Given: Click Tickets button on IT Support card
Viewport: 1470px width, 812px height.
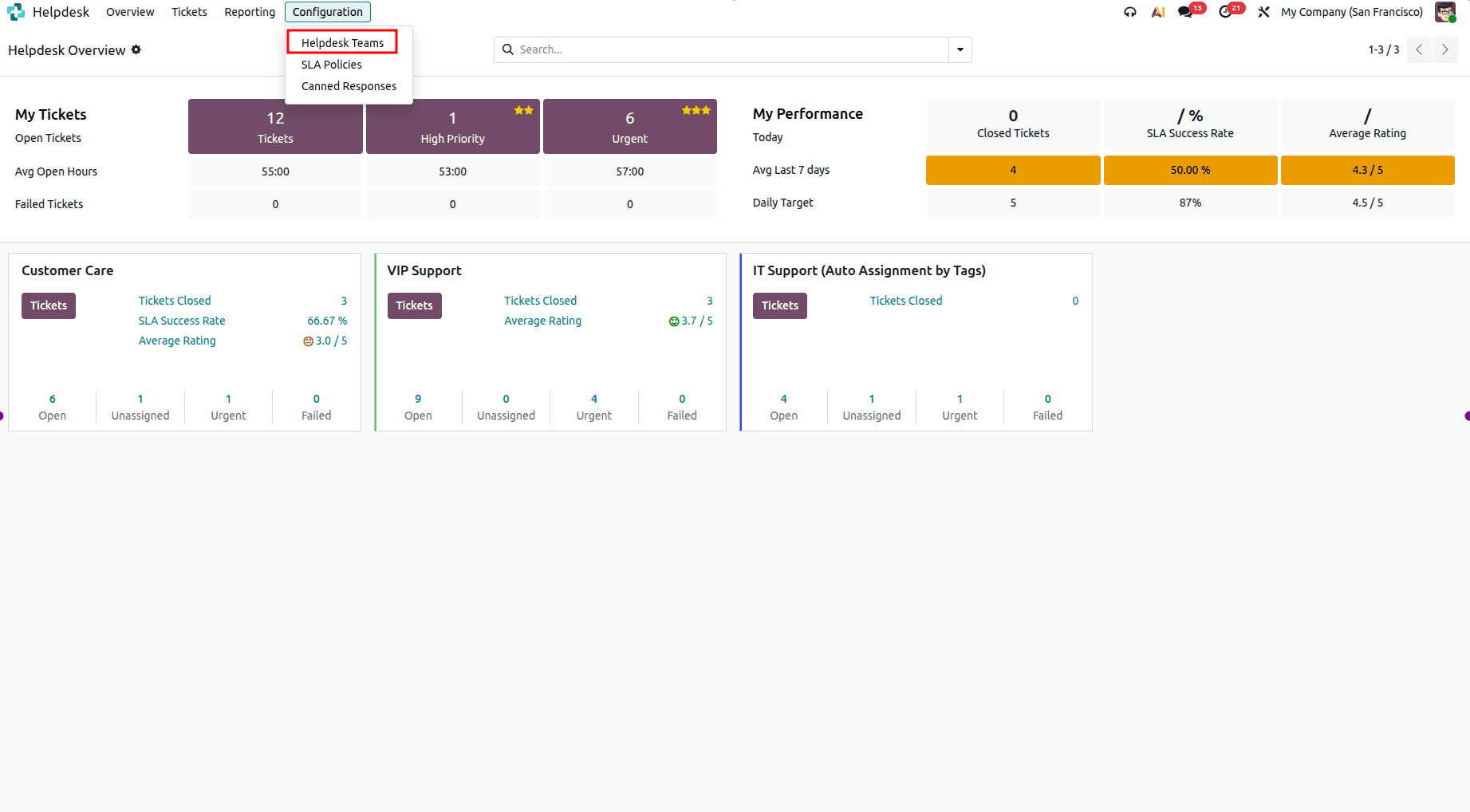Looking at the screenshot, I should pos(780,305).
